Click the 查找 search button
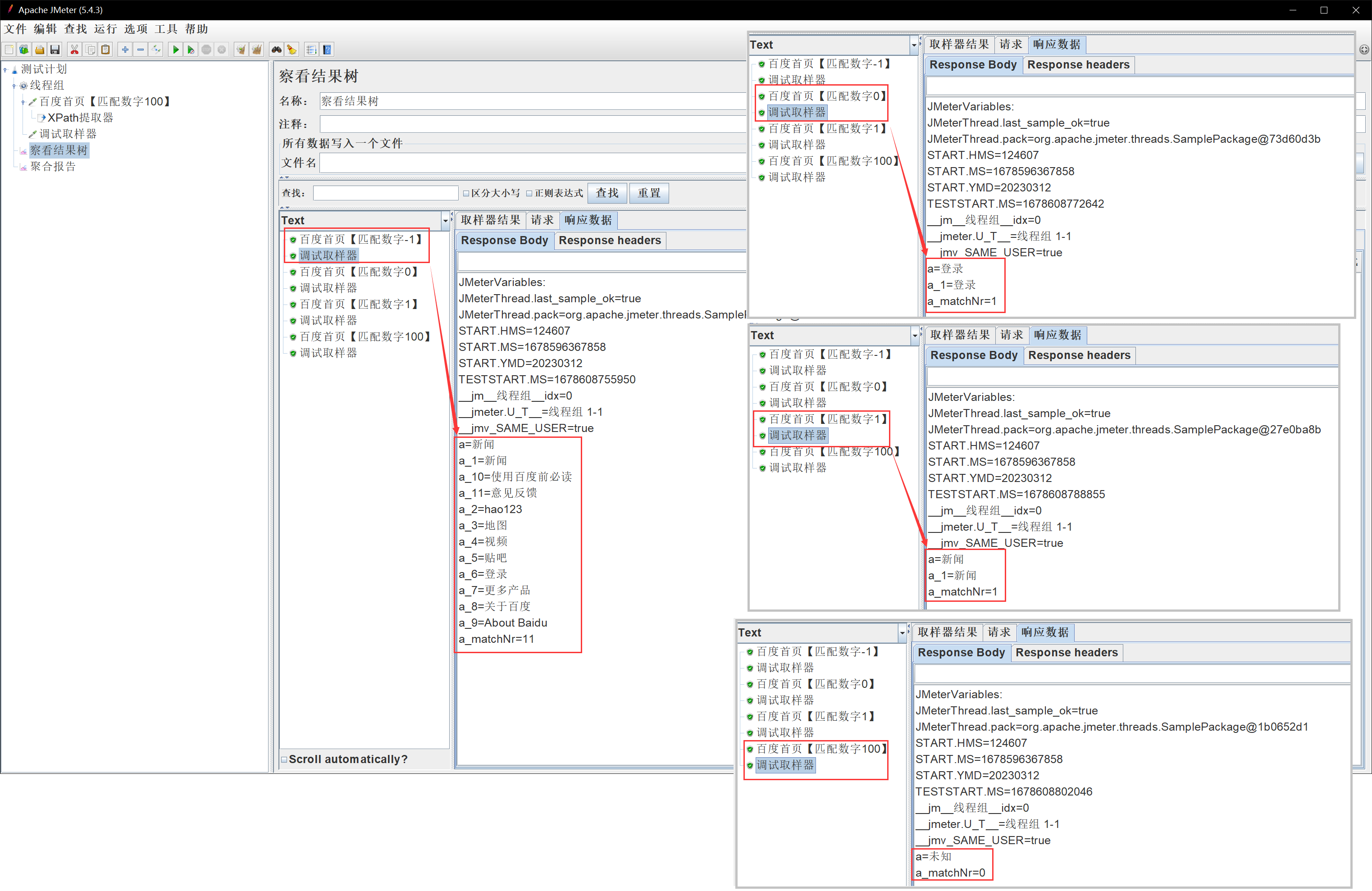 tap(606, 193)
